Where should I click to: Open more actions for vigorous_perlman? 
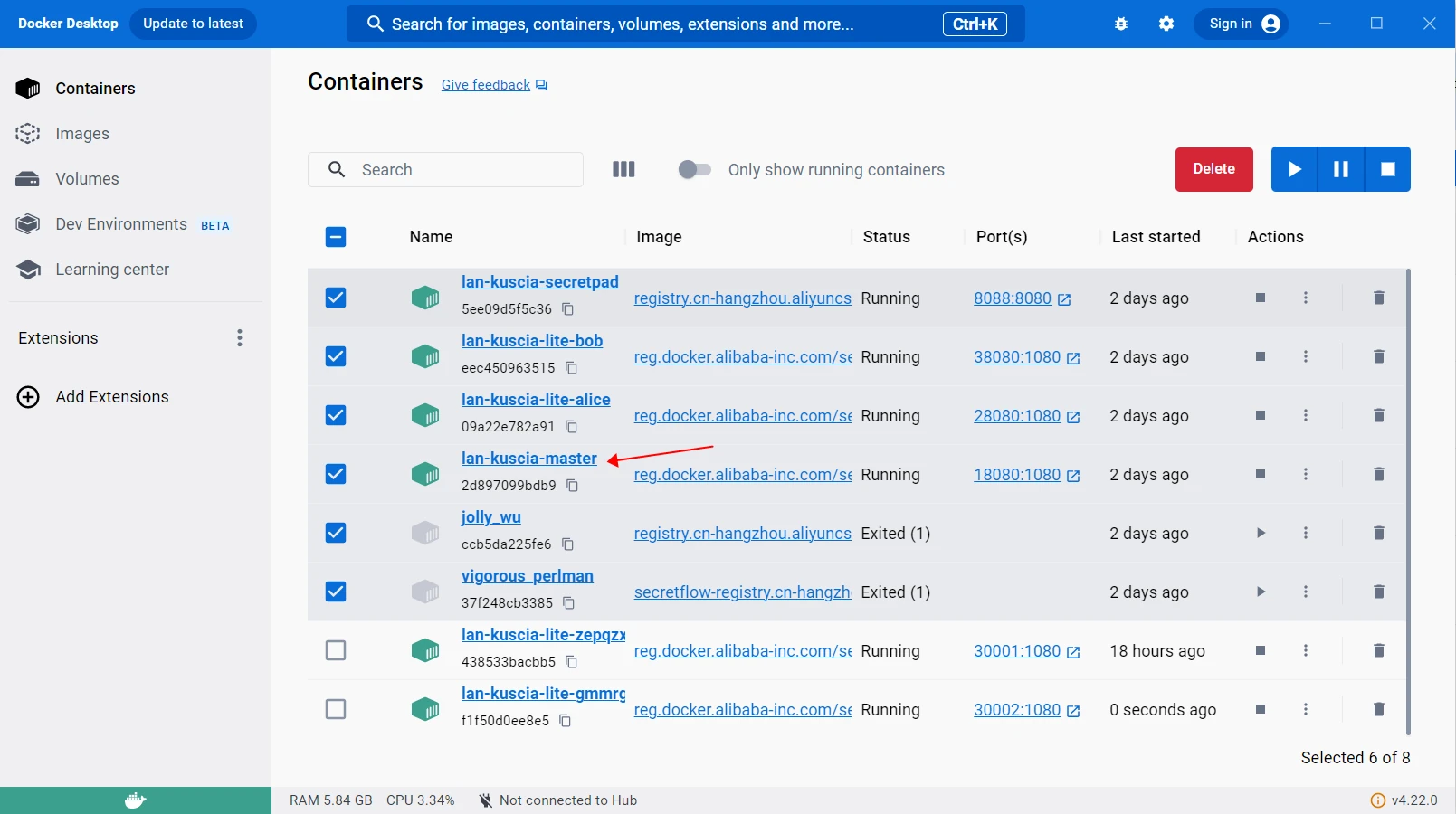click(1306, 592)
